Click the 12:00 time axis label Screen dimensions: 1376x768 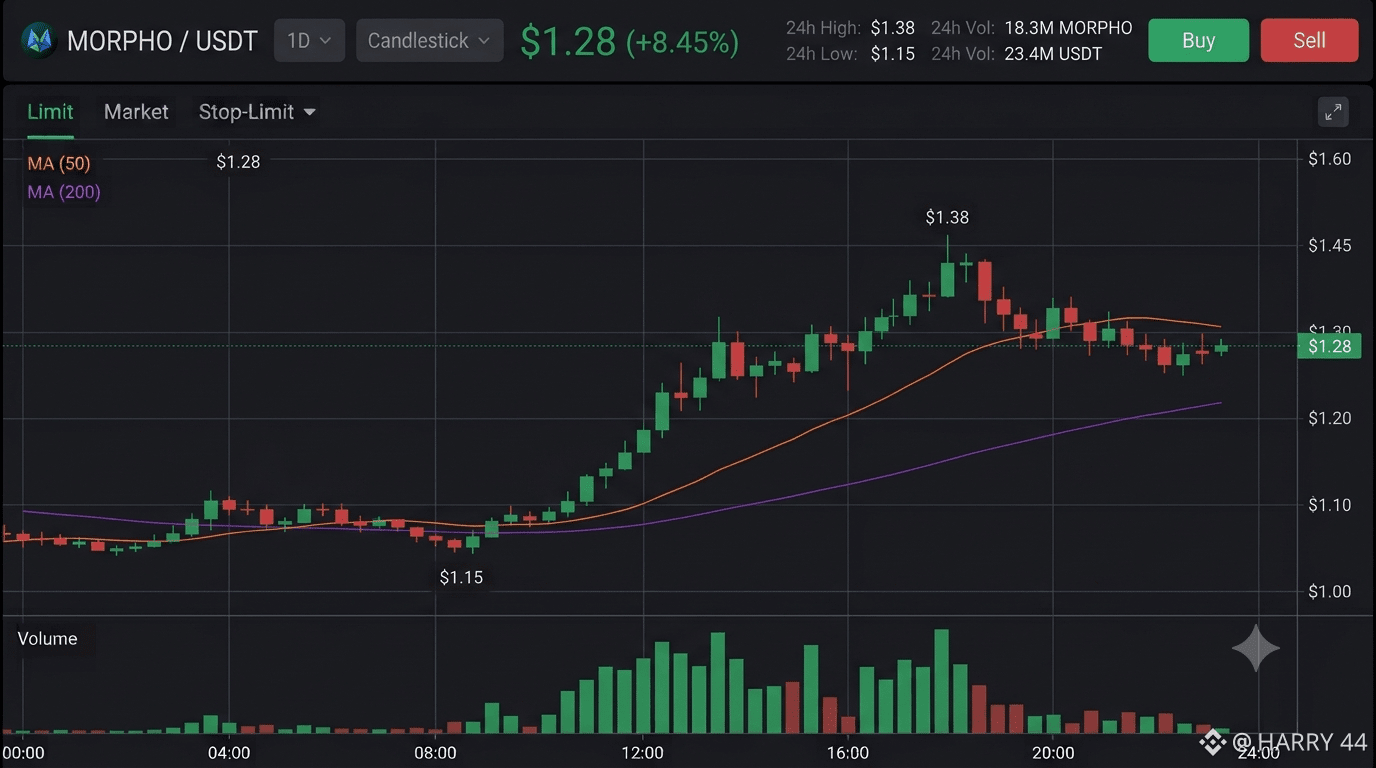coord(642,752)
